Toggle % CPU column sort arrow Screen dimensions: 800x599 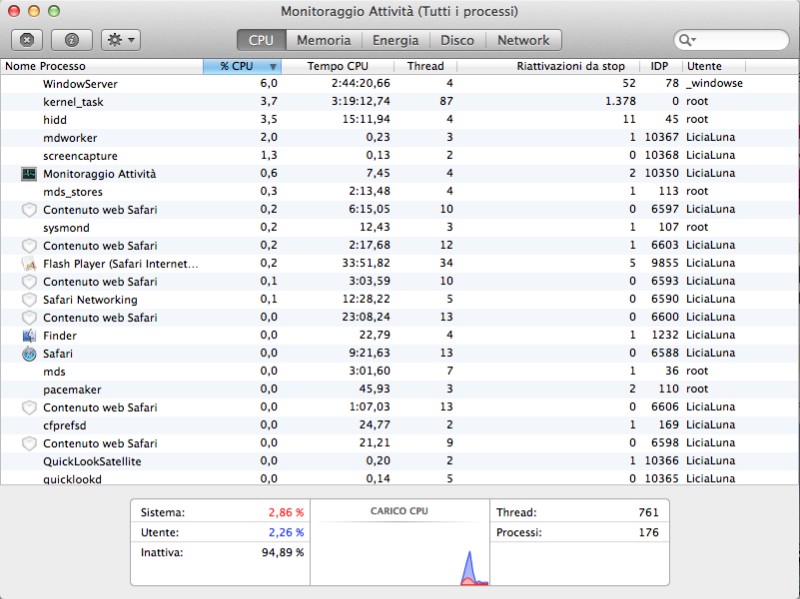(273, 67)
